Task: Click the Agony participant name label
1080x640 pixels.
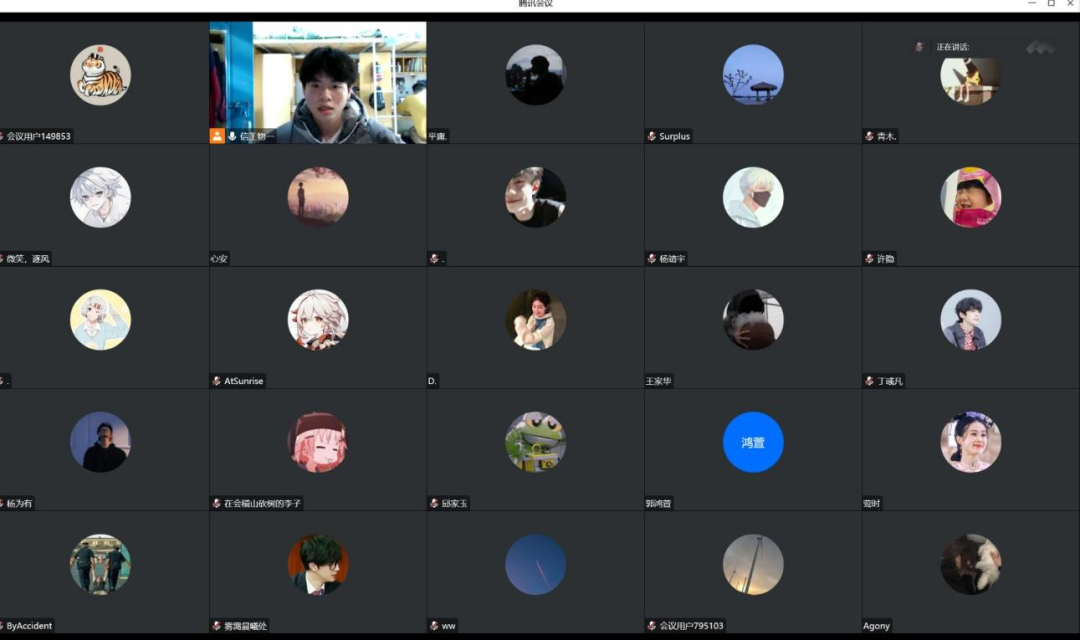Action: click(x=876, y=626)
